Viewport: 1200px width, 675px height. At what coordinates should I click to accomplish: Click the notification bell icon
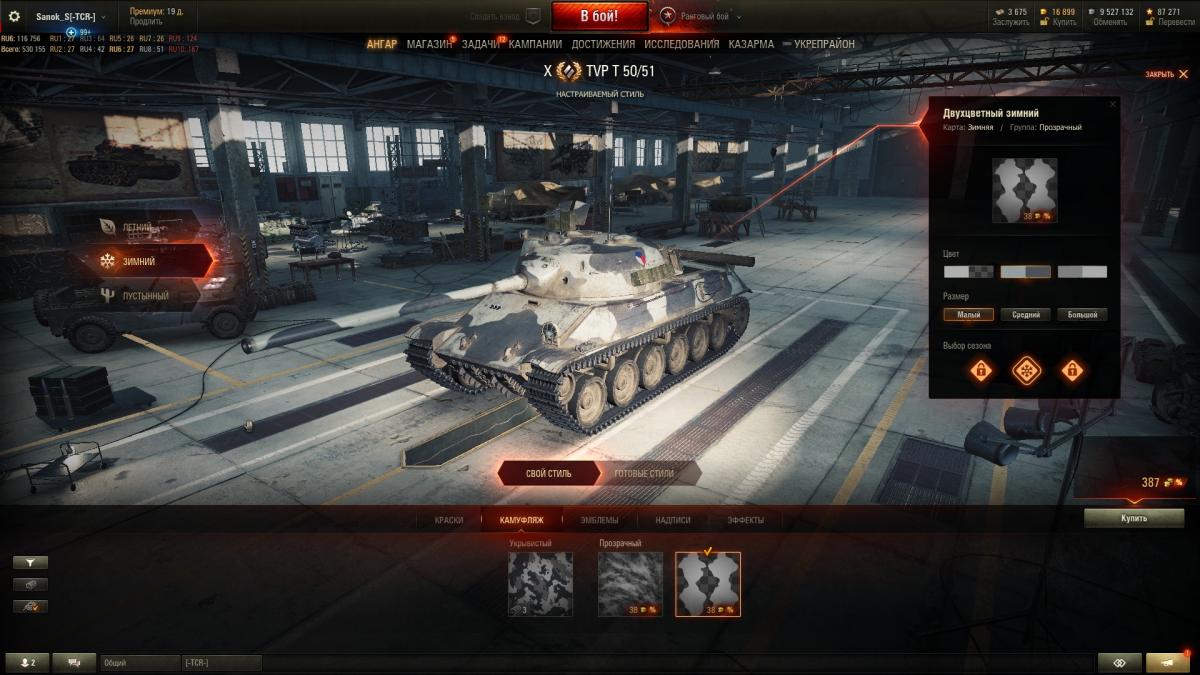coord(1168,663)
